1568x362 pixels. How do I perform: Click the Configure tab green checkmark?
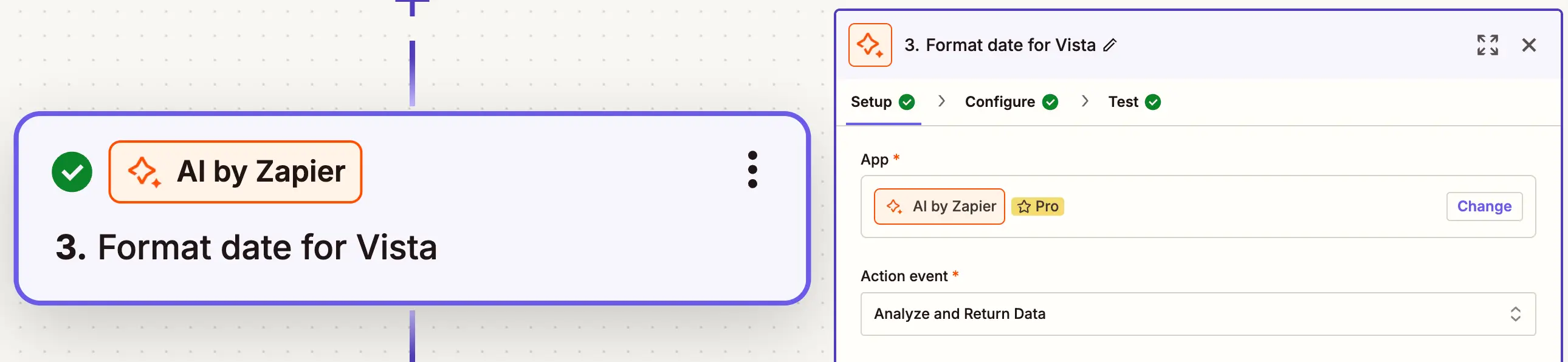pos(1050,101)
